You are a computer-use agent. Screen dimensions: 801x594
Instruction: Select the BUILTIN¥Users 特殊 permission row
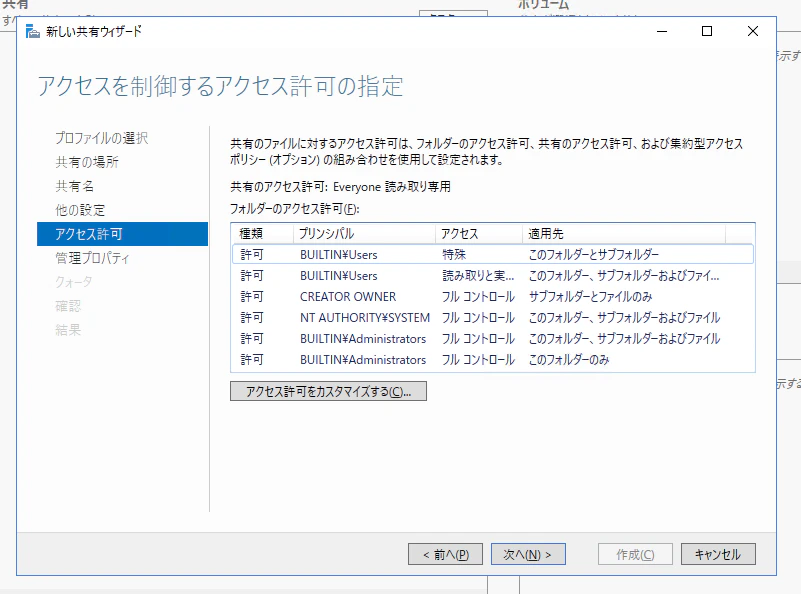tap(493, 254)
